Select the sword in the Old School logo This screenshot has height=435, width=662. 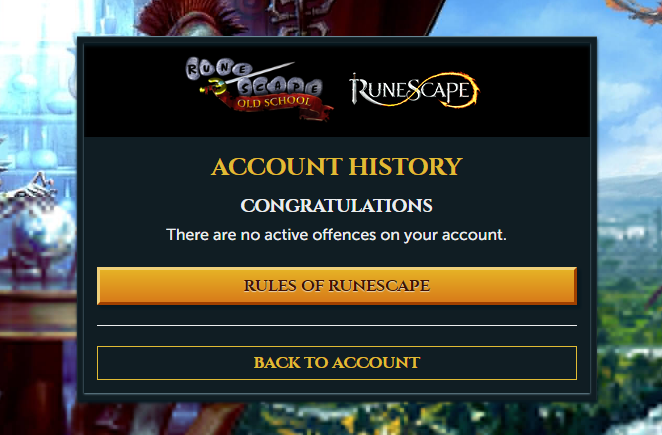[247, 78]
